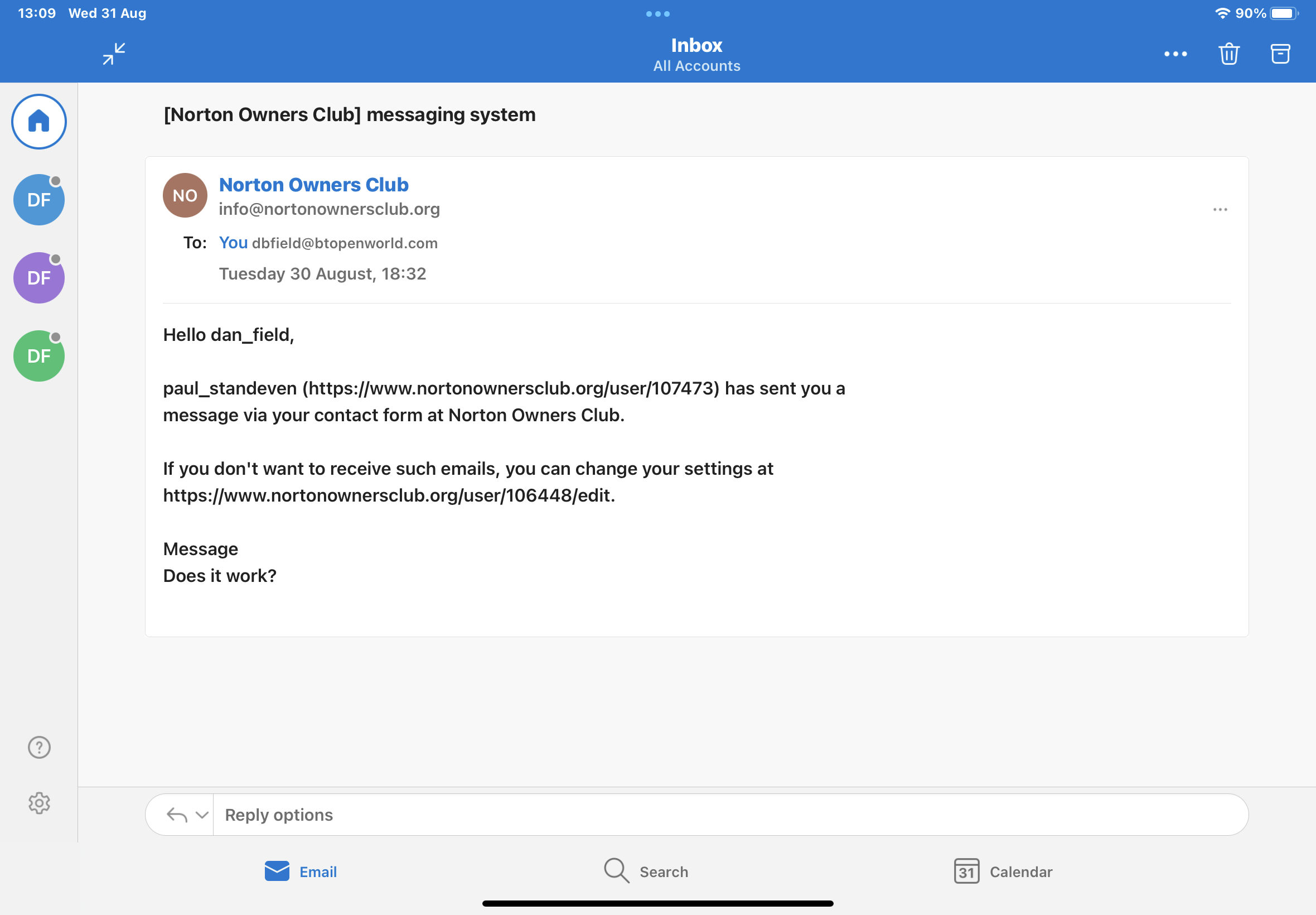Open the toolbar more options menu
1316x915 pixels.
[x=1175, y=54]
